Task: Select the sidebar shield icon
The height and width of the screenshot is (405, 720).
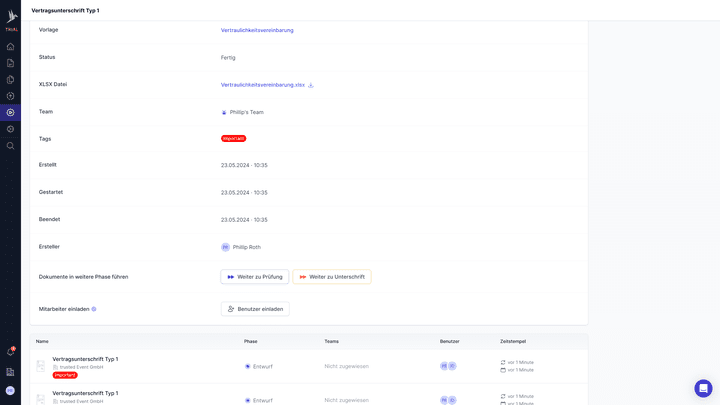Action: [x=10, y=96]
